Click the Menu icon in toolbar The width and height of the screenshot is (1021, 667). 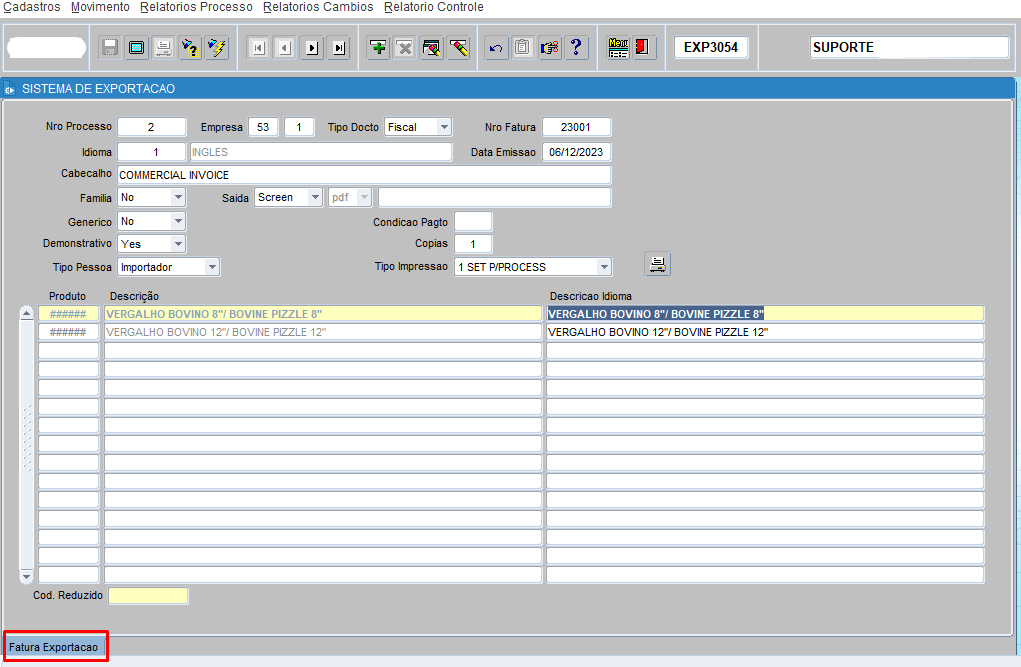click(618, 48)
